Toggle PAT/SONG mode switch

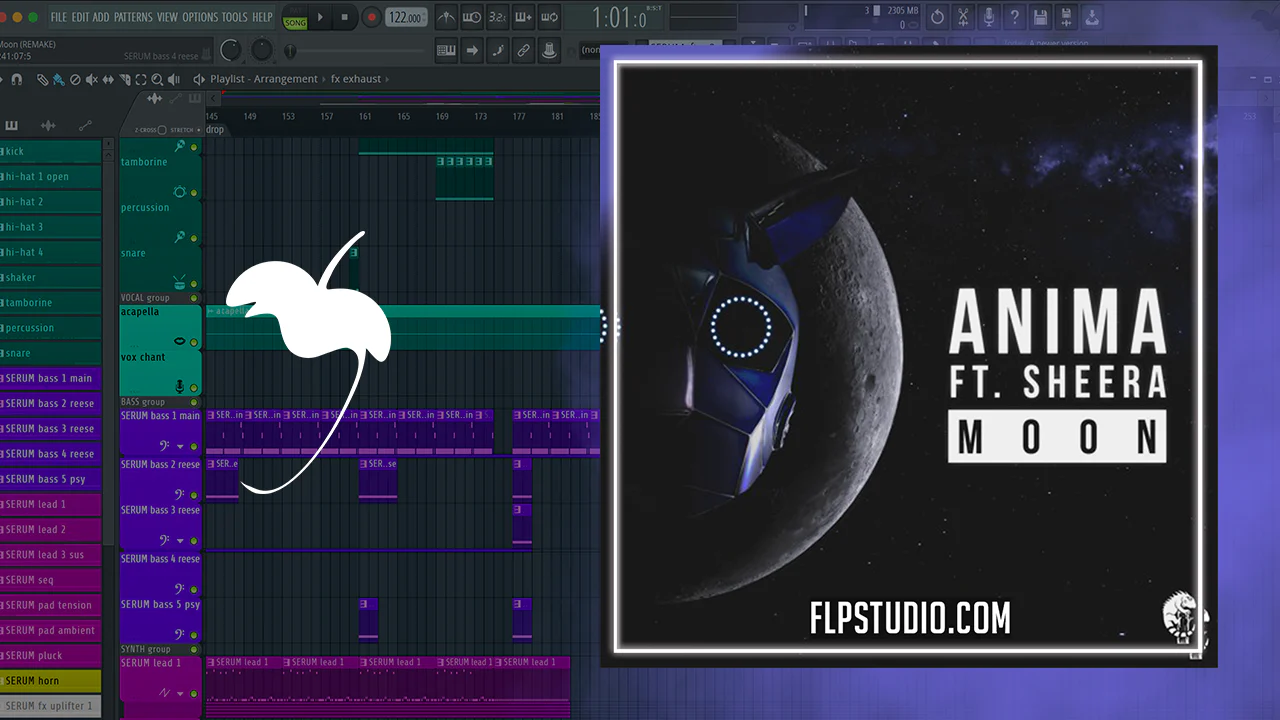click(x=295, y=17)
